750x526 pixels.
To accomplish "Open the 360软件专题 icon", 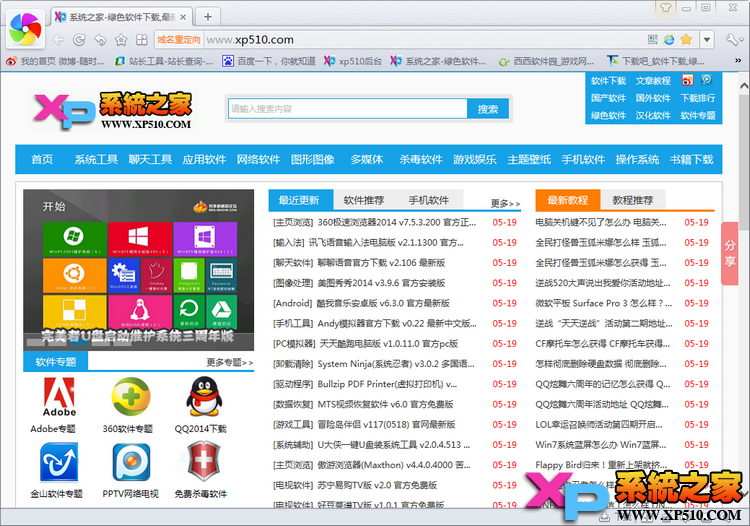I will click(130, 396).
